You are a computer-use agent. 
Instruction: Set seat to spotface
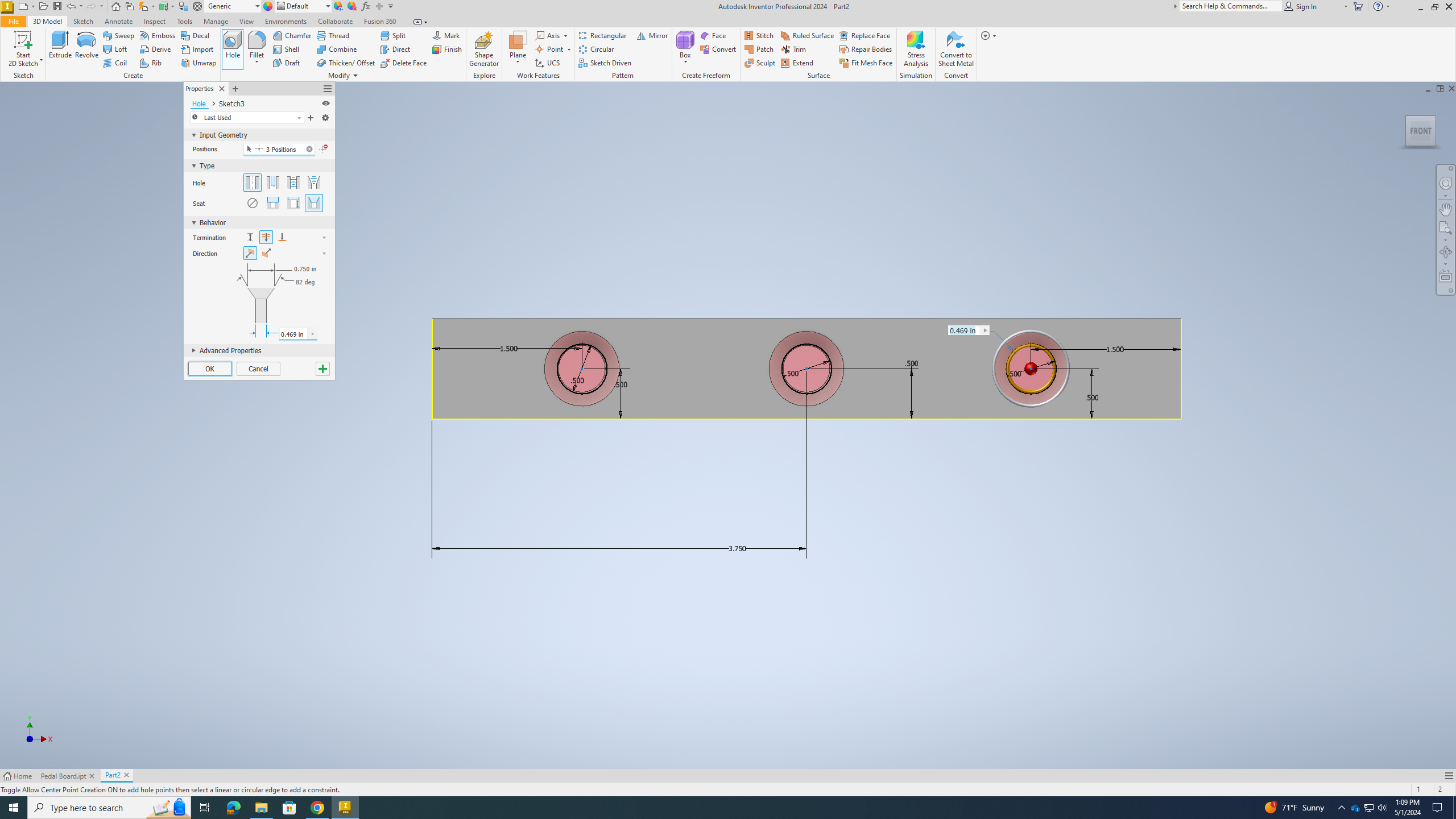pyautogui.click(x=293, y=203)
